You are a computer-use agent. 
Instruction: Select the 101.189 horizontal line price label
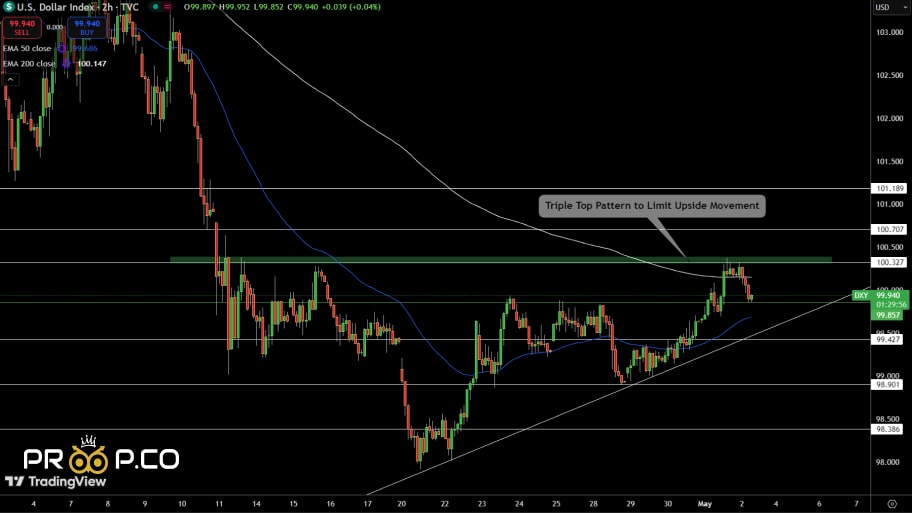888,188
